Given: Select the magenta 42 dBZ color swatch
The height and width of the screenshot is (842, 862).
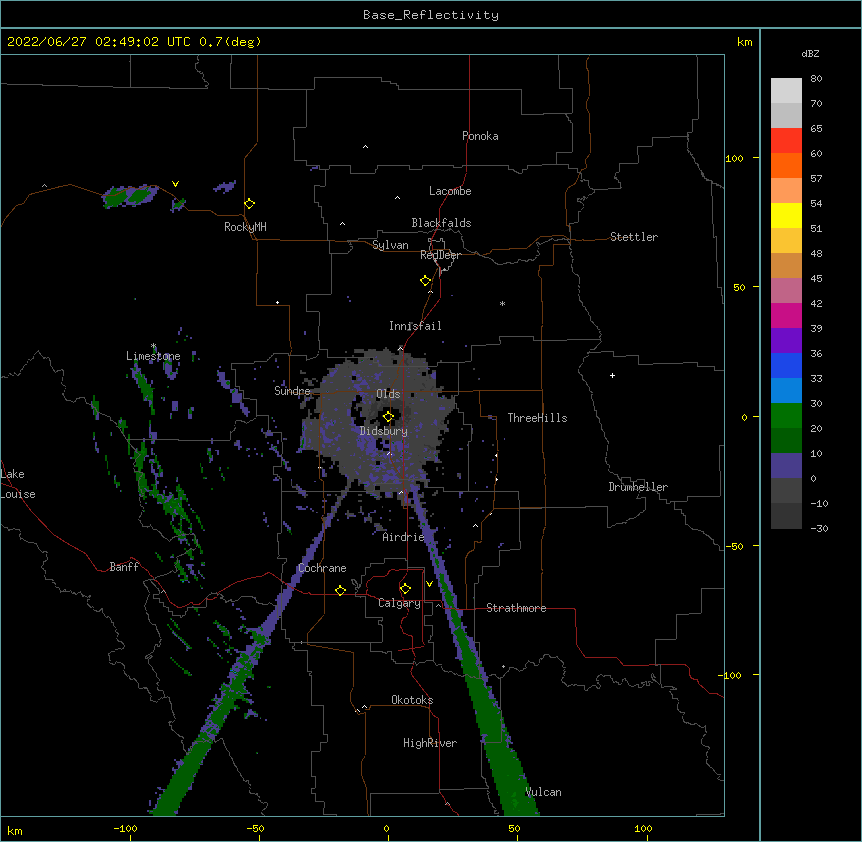Looking at the screenshot, I should click(x=786, y=315).
